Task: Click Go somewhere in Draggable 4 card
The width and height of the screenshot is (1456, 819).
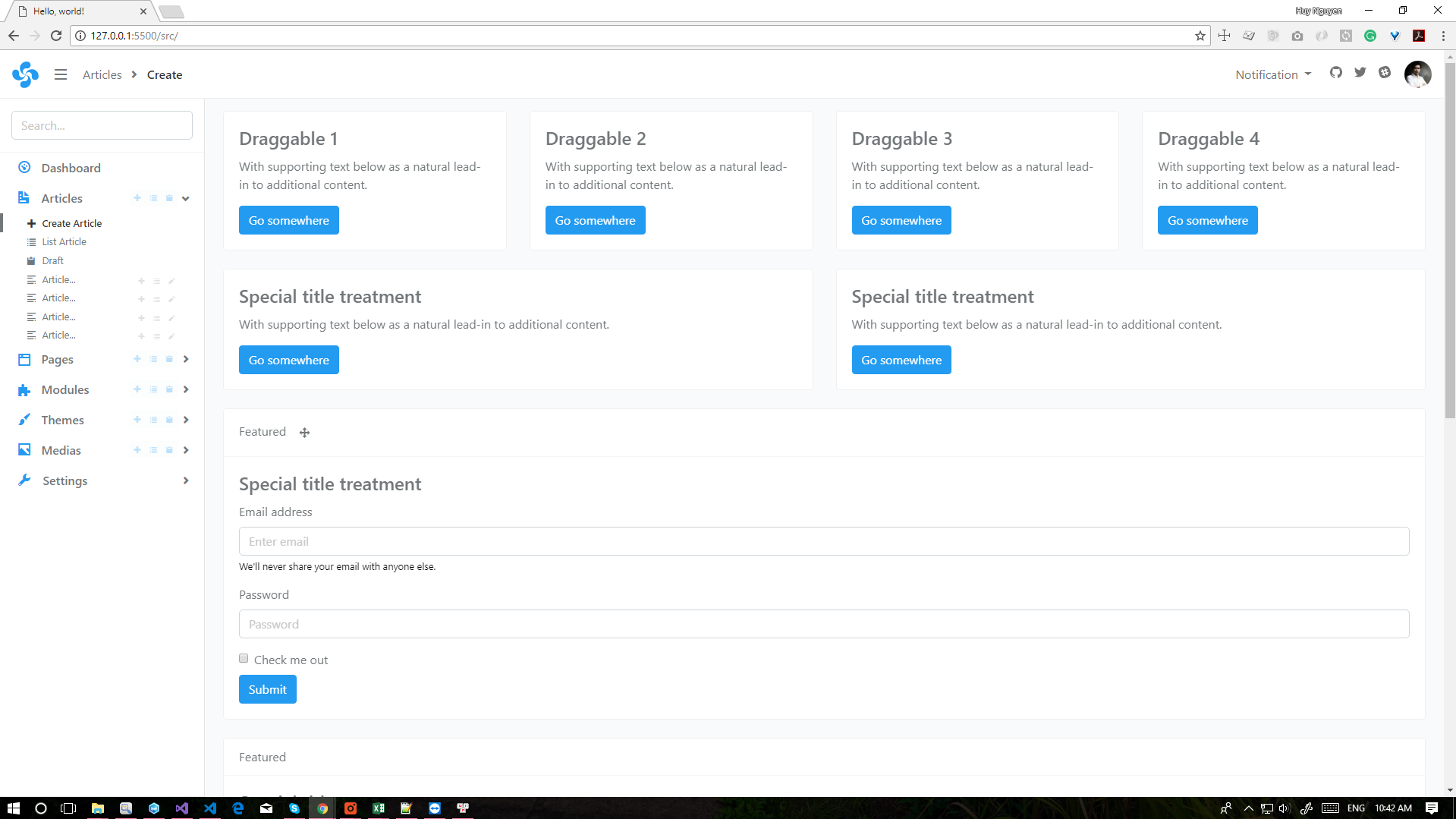Action: click(x=1208, y=220)
